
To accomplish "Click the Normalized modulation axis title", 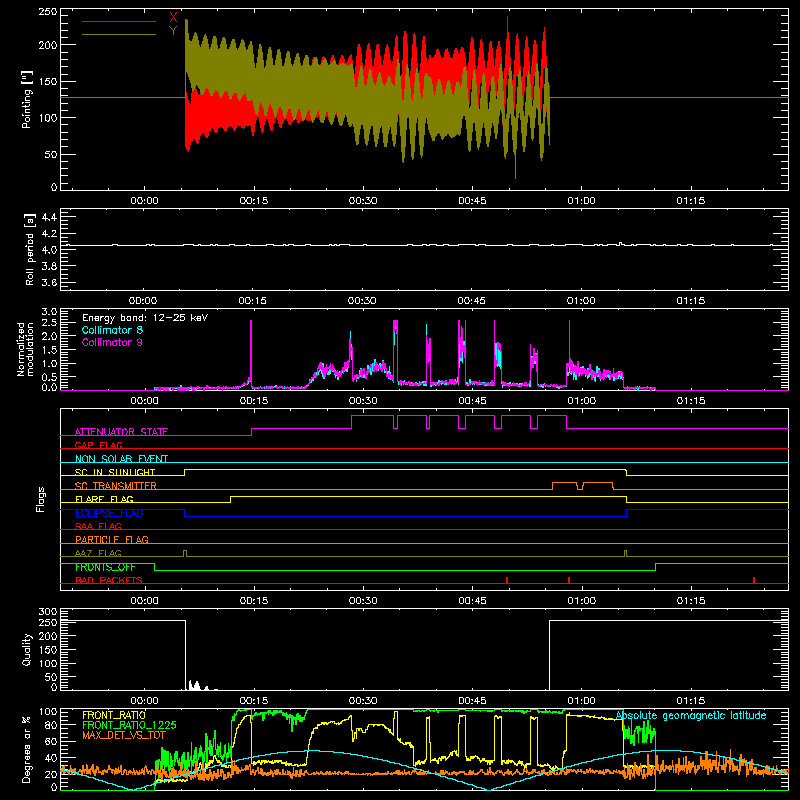I will pos(24,349).
